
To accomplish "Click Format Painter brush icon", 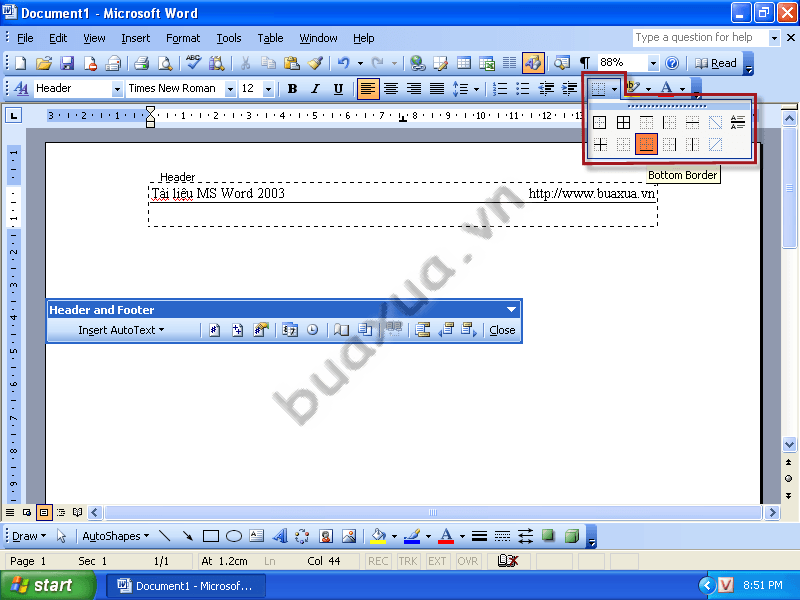I will tap(315, 63).
